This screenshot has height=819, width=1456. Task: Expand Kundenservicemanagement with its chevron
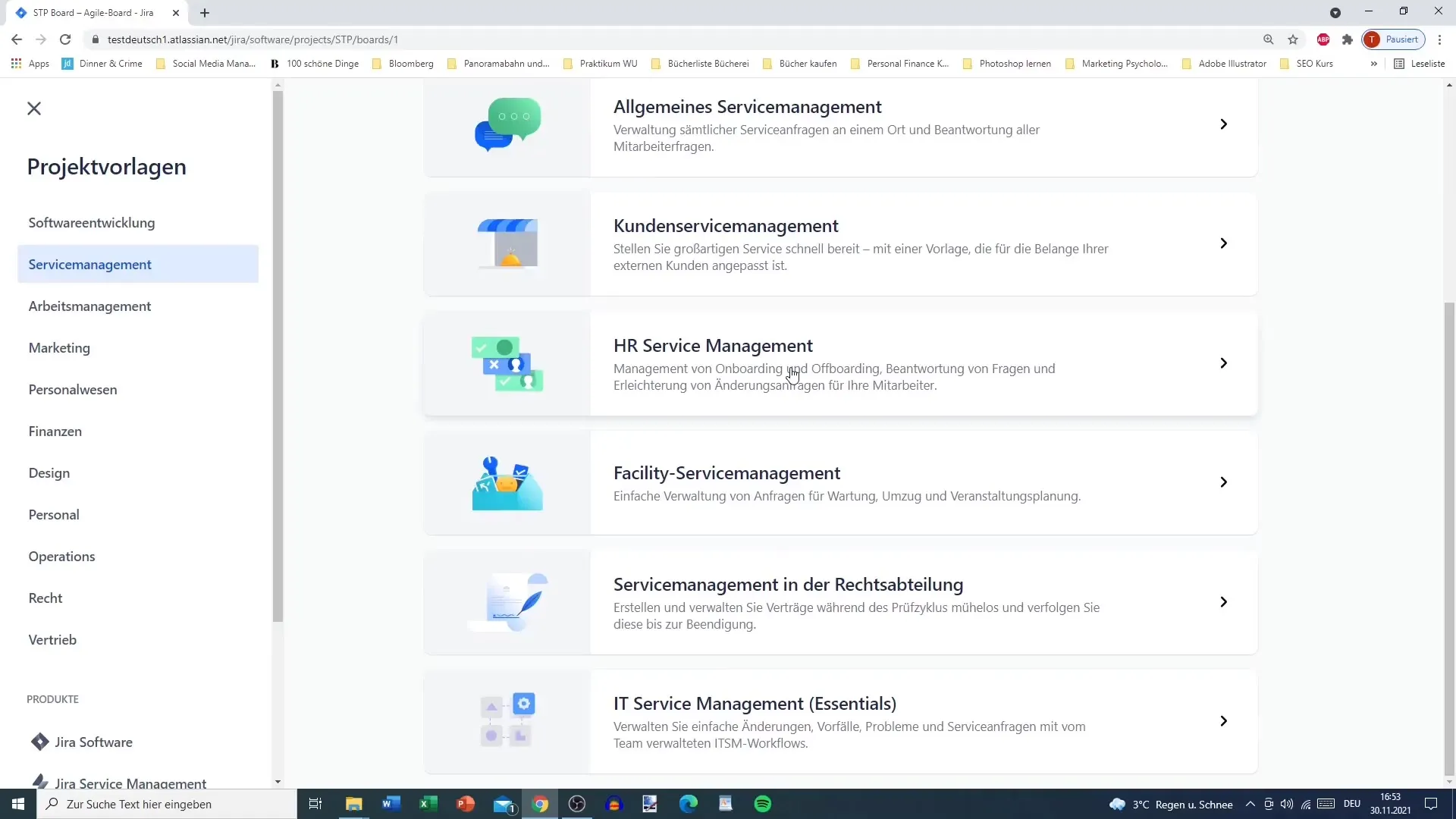pyautogui.click(x=1223, y=243)
